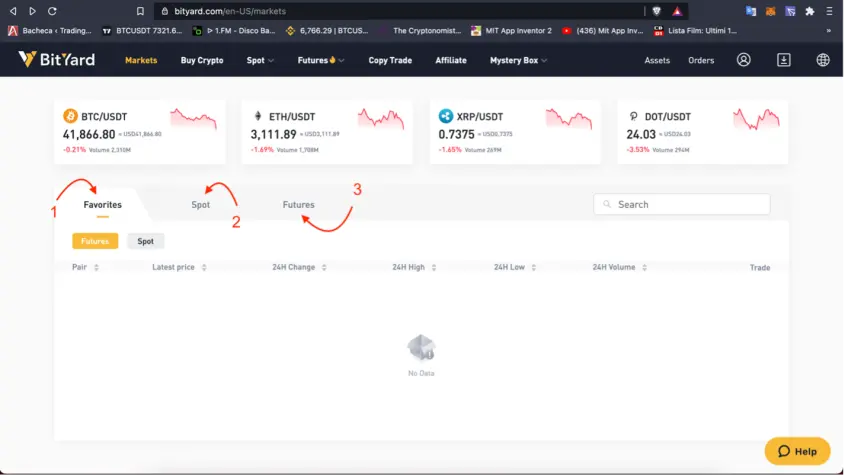Focus the markets Search field
Image resolution: width=845 pixels, height=476 pixels.
(x=682, y=204)
